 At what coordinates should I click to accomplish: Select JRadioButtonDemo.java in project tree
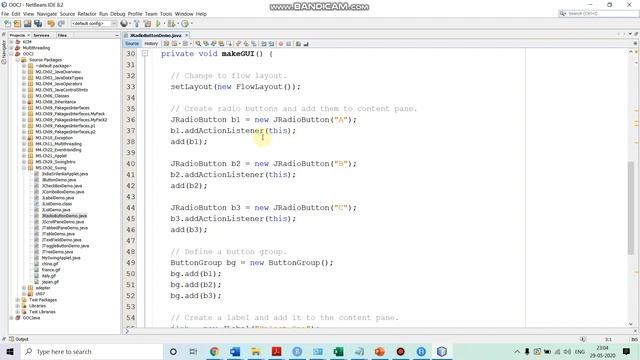point(64,216)
